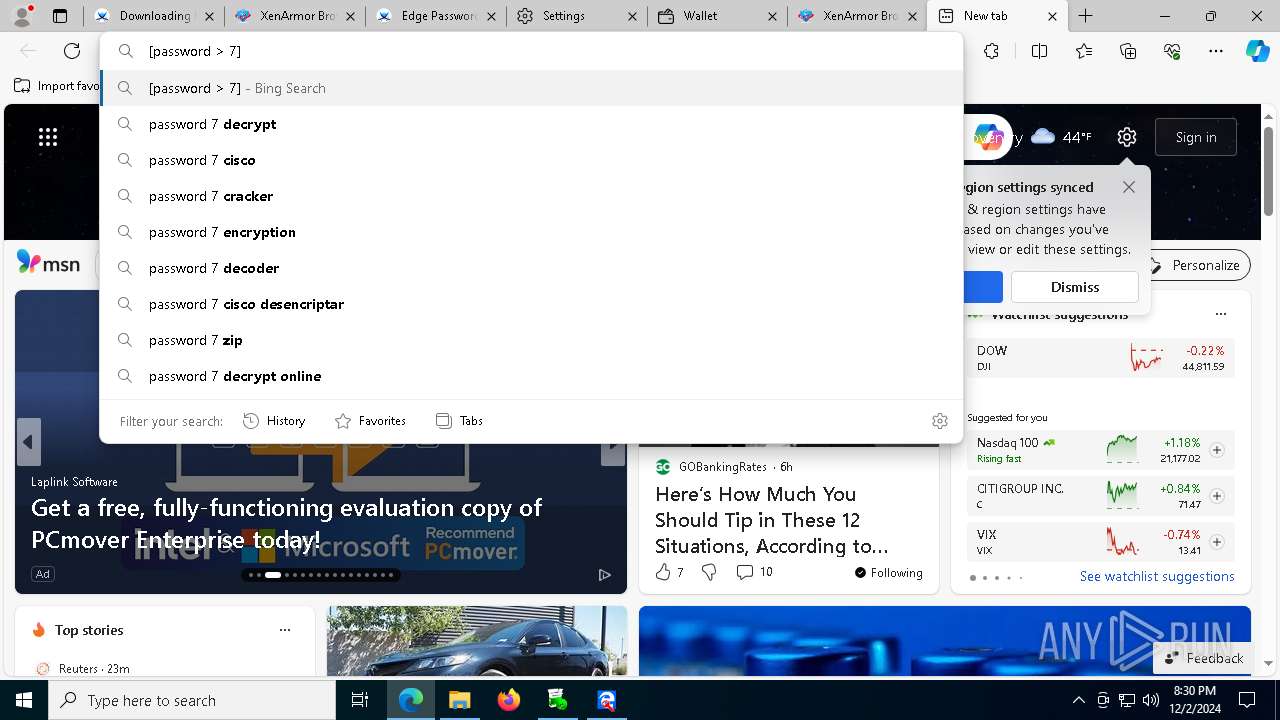Open Import favorites bookmark bar item
Image resolution: width=1280 pixels, height=720 pixels.
pos(57,86)
